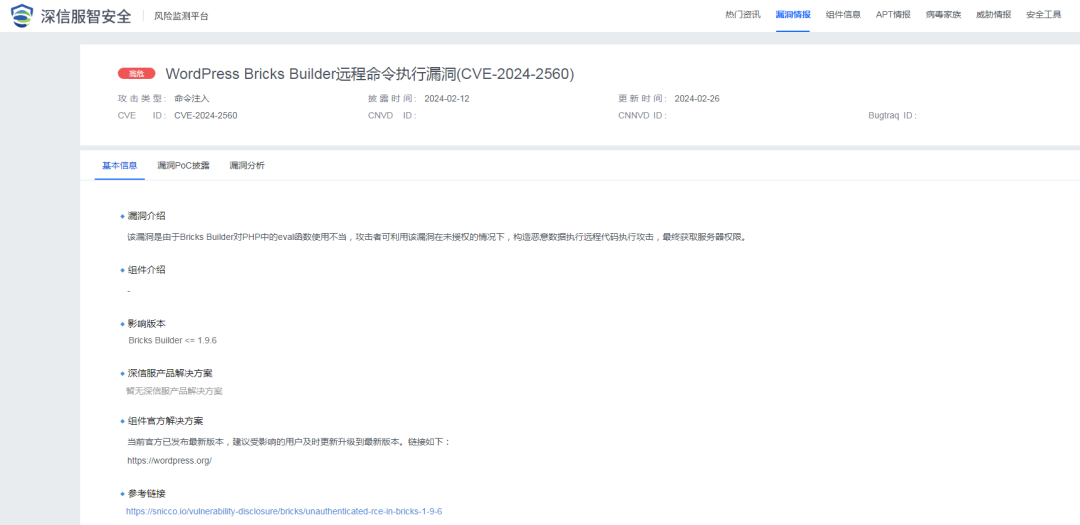Open the snicco.io reference link

(284, 512)
